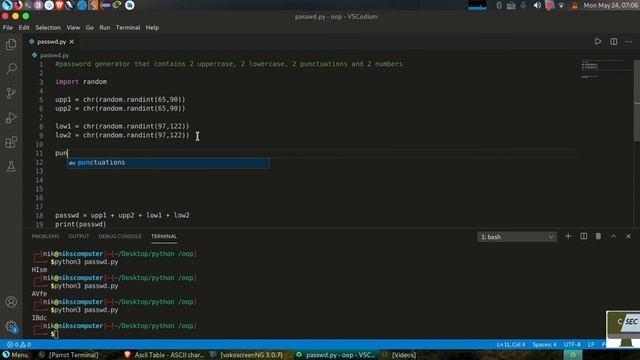Click UTF-8 encoding in status bar
640x360 pixels.
(x=572, y=344)
